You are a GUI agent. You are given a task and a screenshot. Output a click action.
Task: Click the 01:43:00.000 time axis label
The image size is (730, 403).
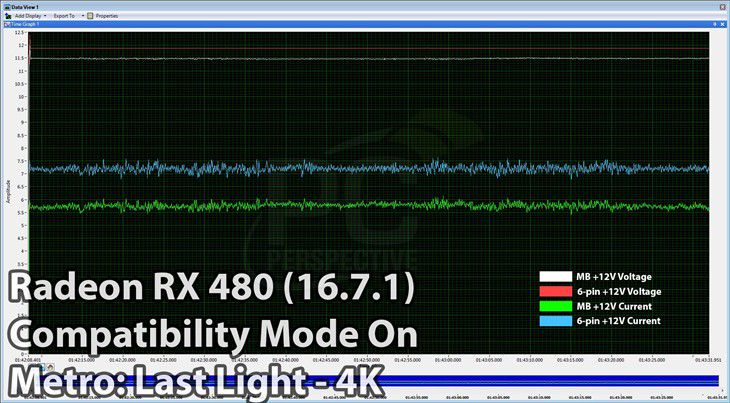point(448,360)
